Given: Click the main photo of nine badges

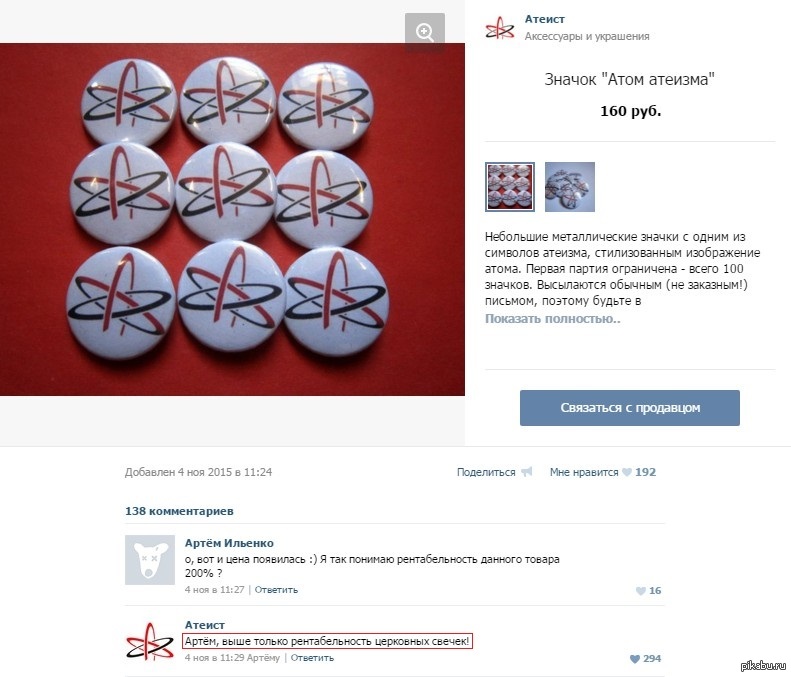Looking at the screenshot, I should (x=232, y=219).
